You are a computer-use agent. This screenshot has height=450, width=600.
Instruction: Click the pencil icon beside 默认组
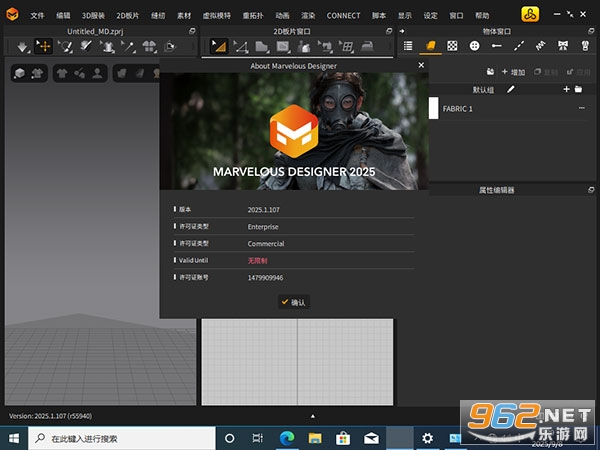click(x=511, y=90)
